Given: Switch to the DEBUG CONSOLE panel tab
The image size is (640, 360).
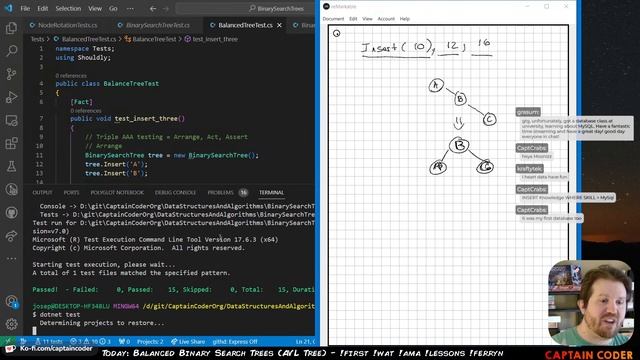Looking at the screenshot, I should coord(176,193).
